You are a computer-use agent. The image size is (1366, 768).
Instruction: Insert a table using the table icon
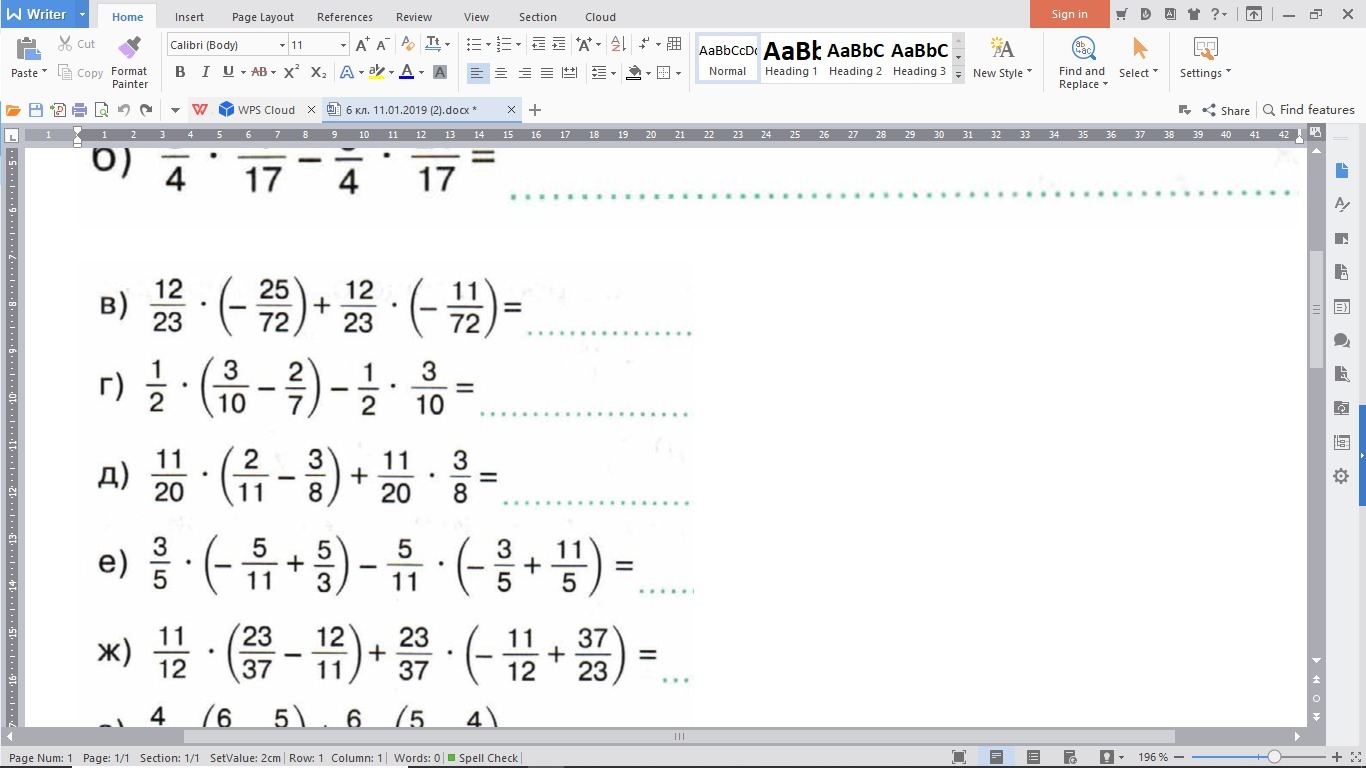click(x=674, y=44)
